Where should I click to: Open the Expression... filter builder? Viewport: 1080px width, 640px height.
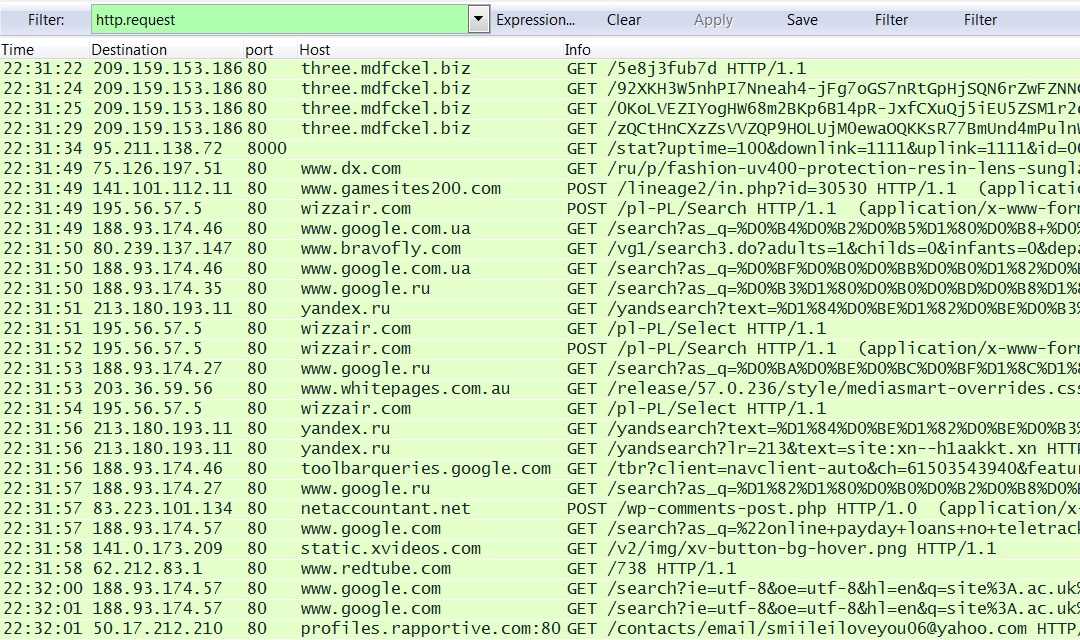click(x=536, y=20)
